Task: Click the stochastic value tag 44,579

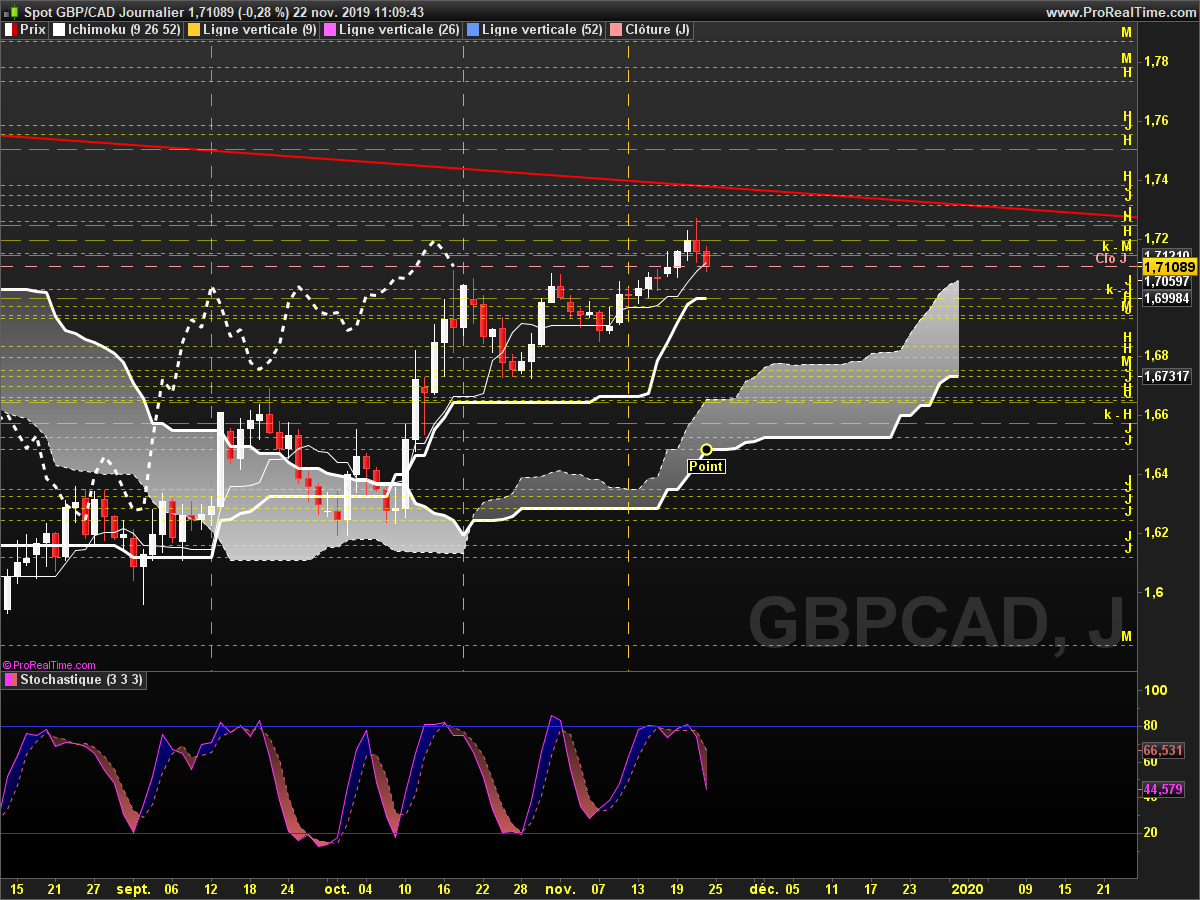Action: 1163,790
